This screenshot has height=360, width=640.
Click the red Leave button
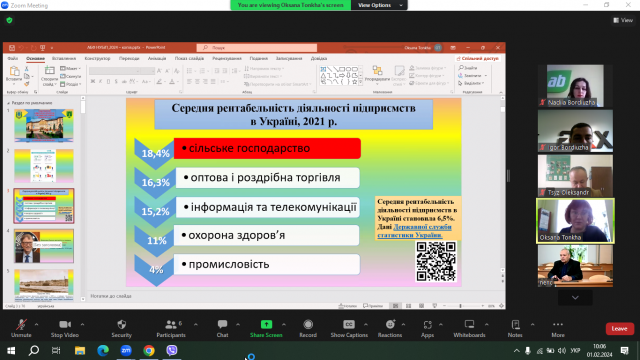coord(620,329)
